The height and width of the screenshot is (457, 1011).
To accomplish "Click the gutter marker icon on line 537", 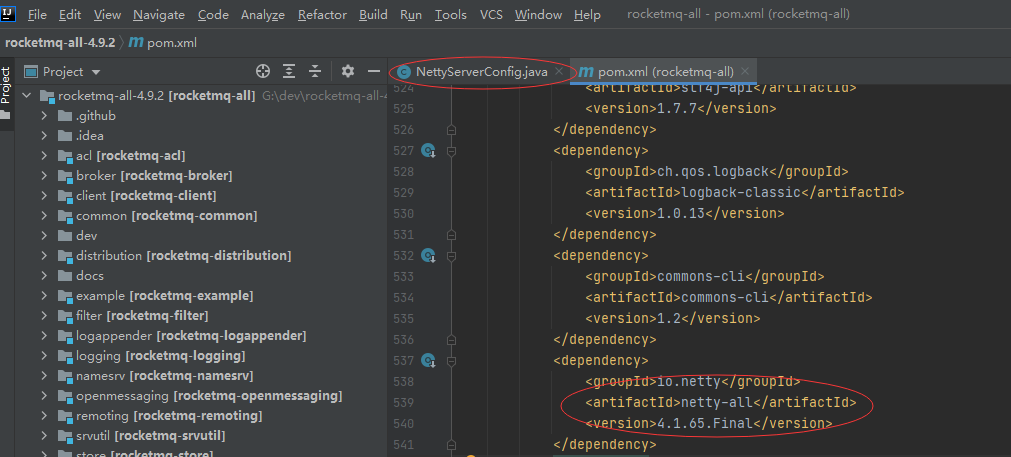I will 428,361.
